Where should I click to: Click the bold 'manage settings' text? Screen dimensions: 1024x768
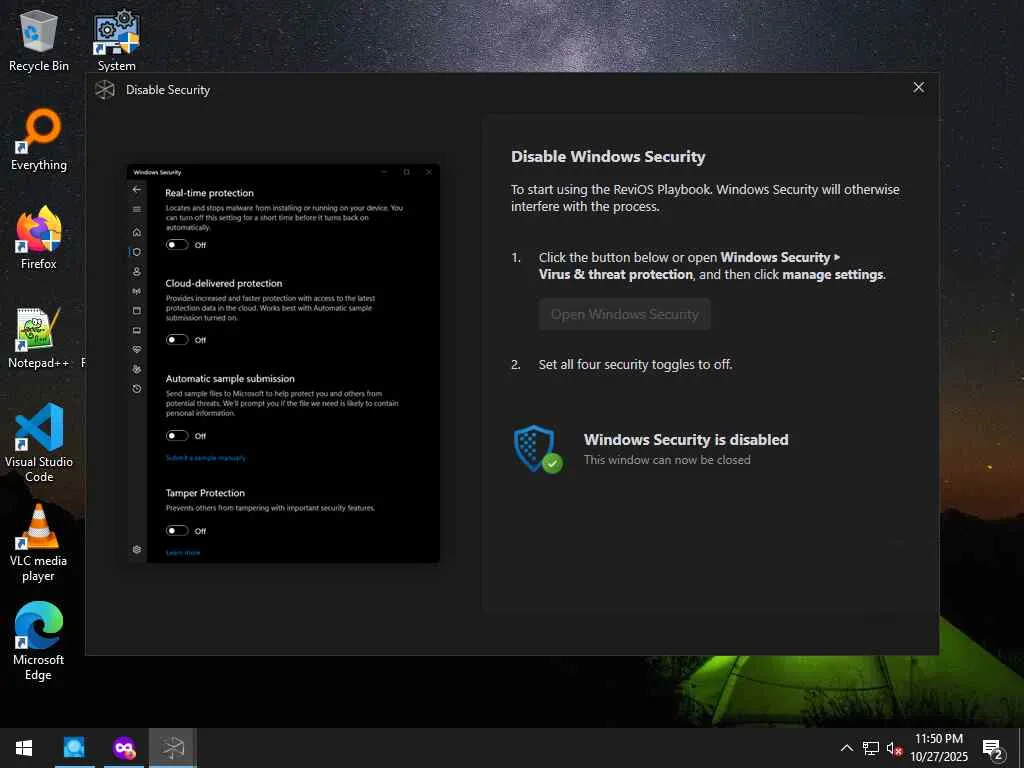pyautogui.click(x=833, y=274)
